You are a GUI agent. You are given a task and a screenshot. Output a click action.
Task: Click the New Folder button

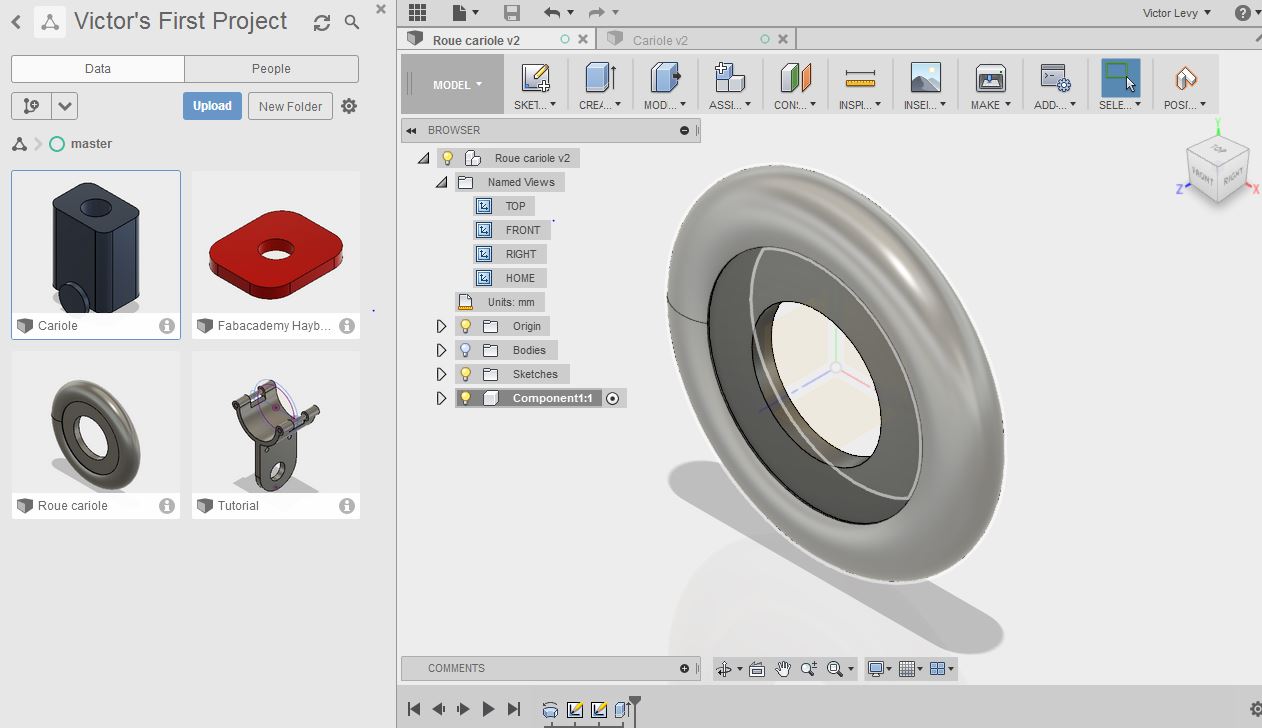tap(290, 106)
